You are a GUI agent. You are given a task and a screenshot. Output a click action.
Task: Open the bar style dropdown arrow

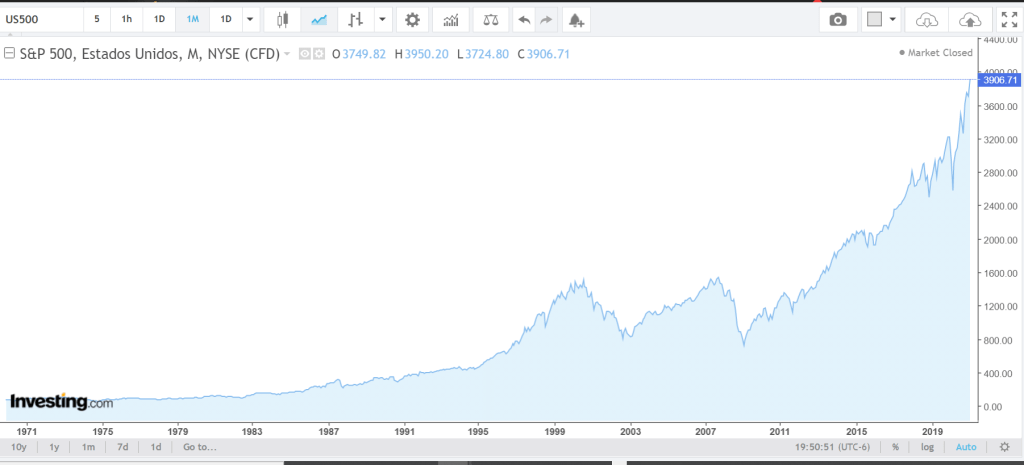coord(382,19)
